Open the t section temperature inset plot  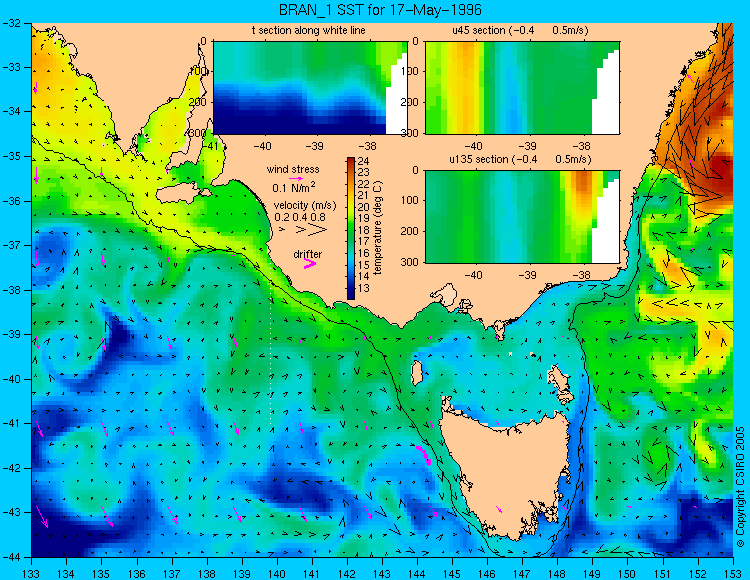(x=310, y=88)
